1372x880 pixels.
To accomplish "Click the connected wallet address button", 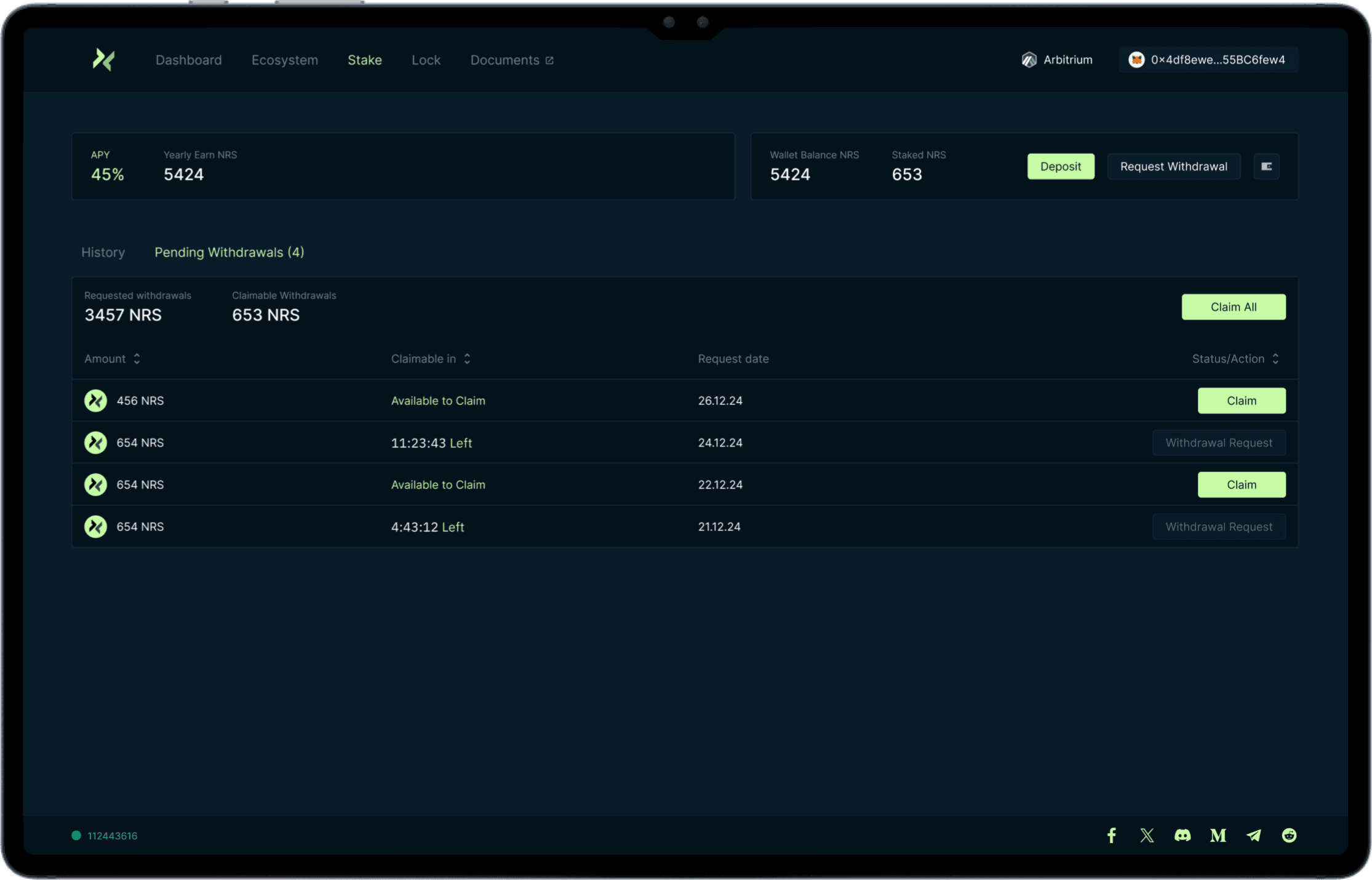I will coord(1208,60).
